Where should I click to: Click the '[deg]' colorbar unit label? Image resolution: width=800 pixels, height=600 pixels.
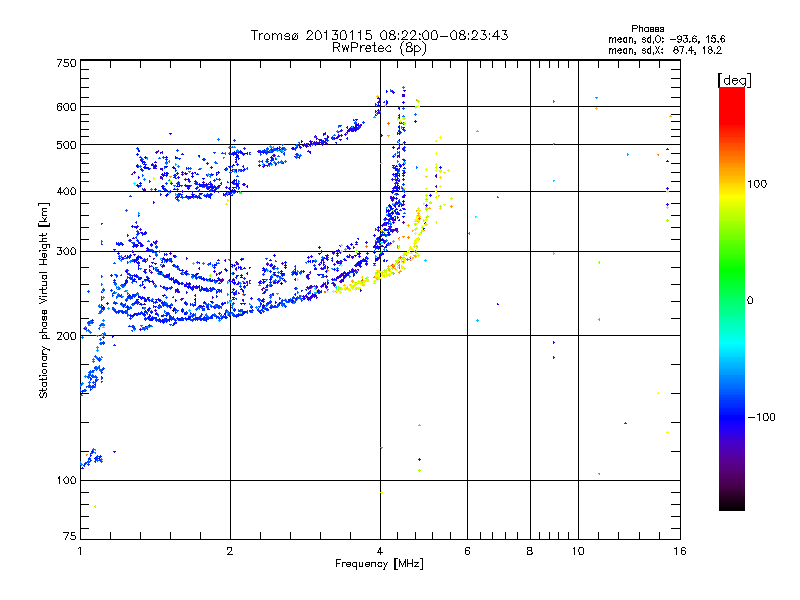[x=734, y=81]
